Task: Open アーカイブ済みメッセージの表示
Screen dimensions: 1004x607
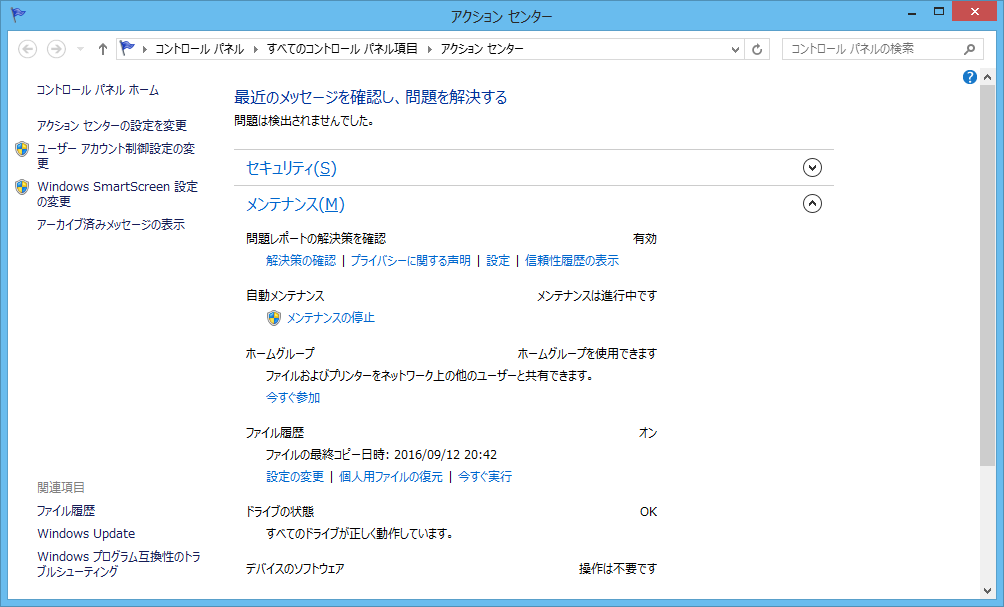Action: coord(111,225)
